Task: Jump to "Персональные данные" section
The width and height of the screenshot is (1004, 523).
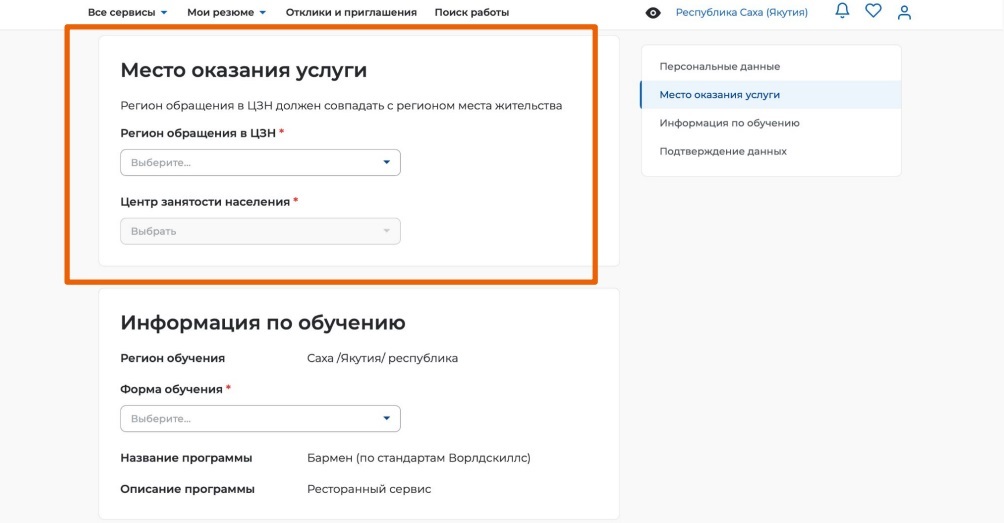Action: (x=719, y=66)
